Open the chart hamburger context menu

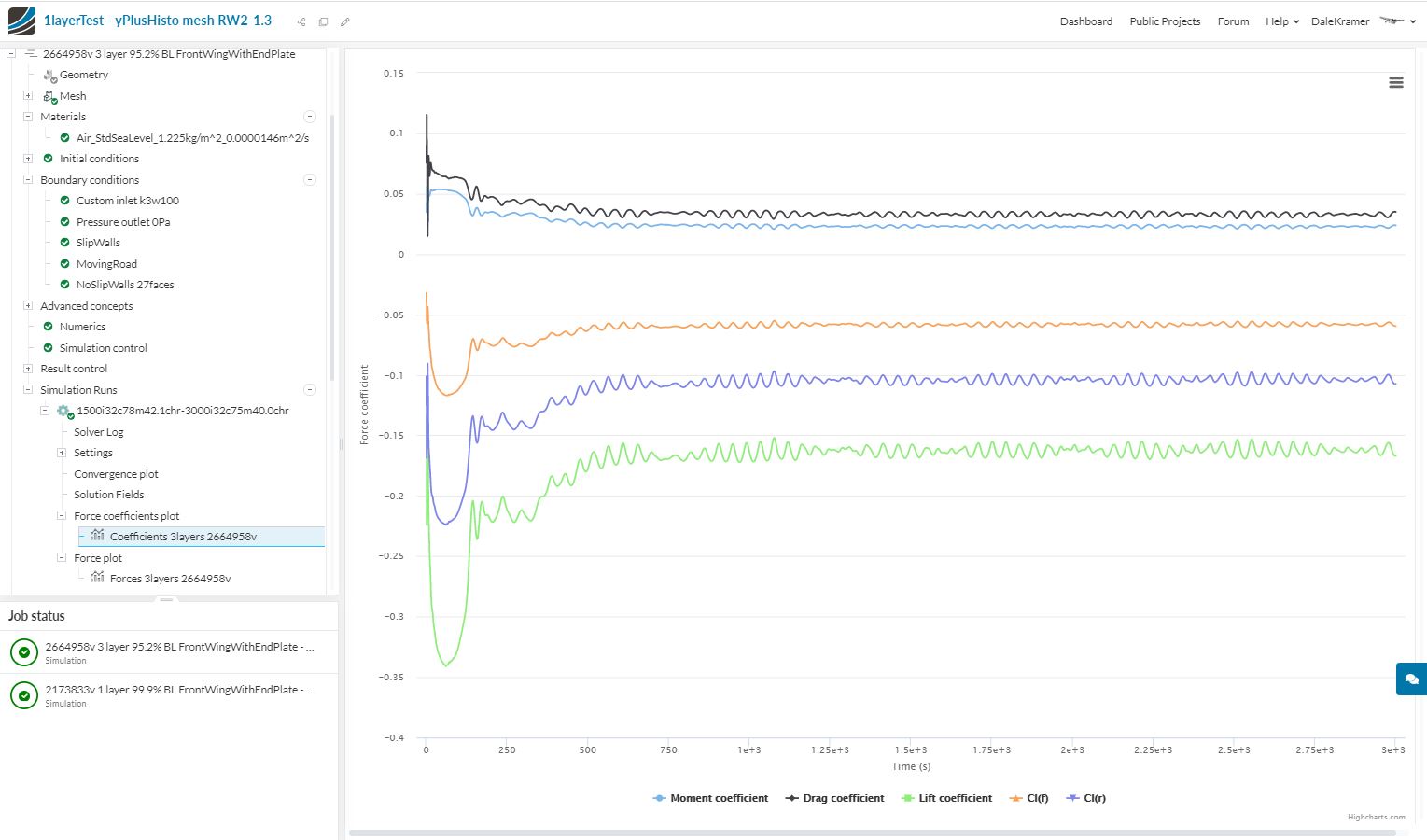[1396, 83]
